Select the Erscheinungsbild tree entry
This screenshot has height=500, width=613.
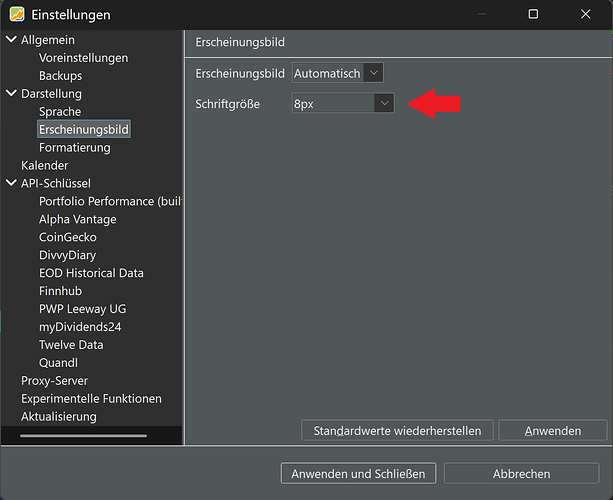84,129
